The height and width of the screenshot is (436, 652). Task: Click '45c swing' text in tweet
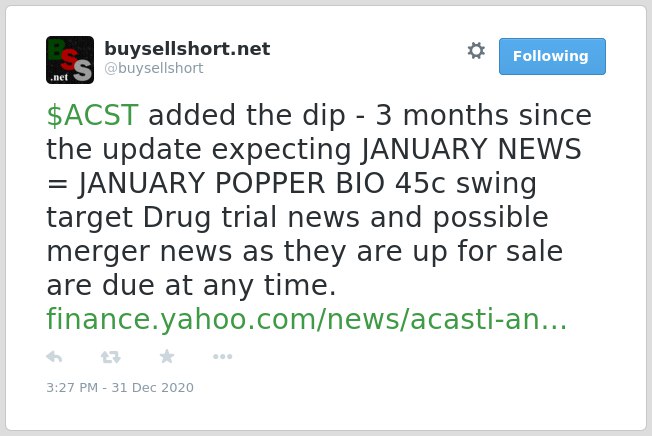[x=466, y=183]
